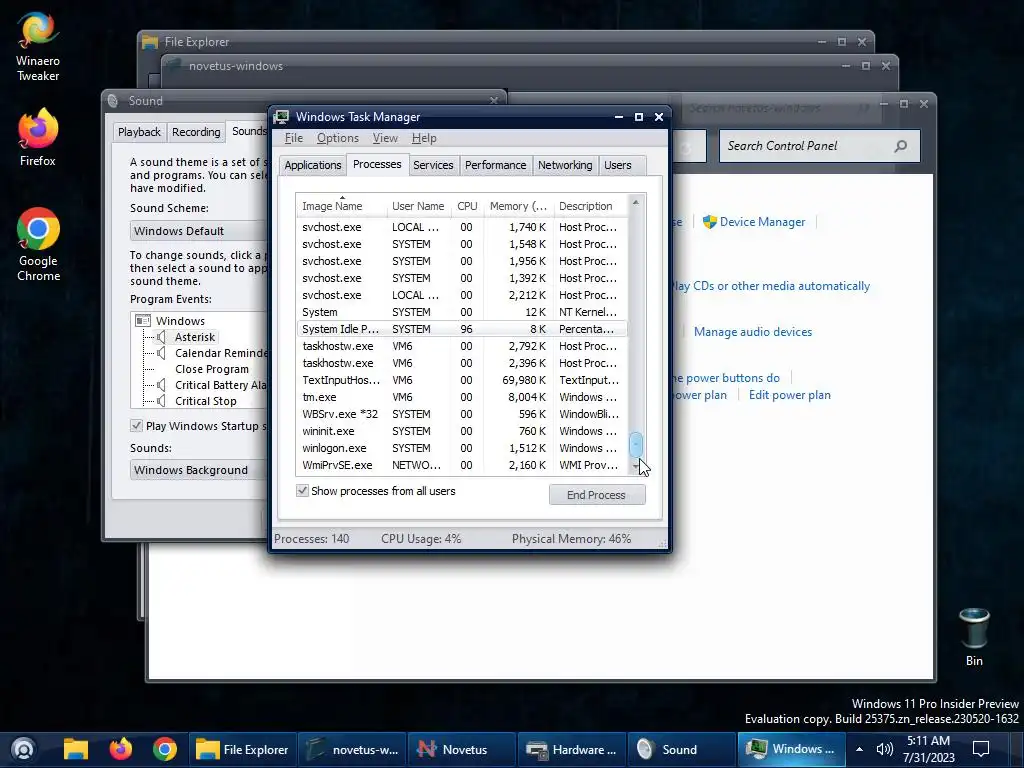Open pinned File Explorer folder icon on taskbar

pos(76,749)
